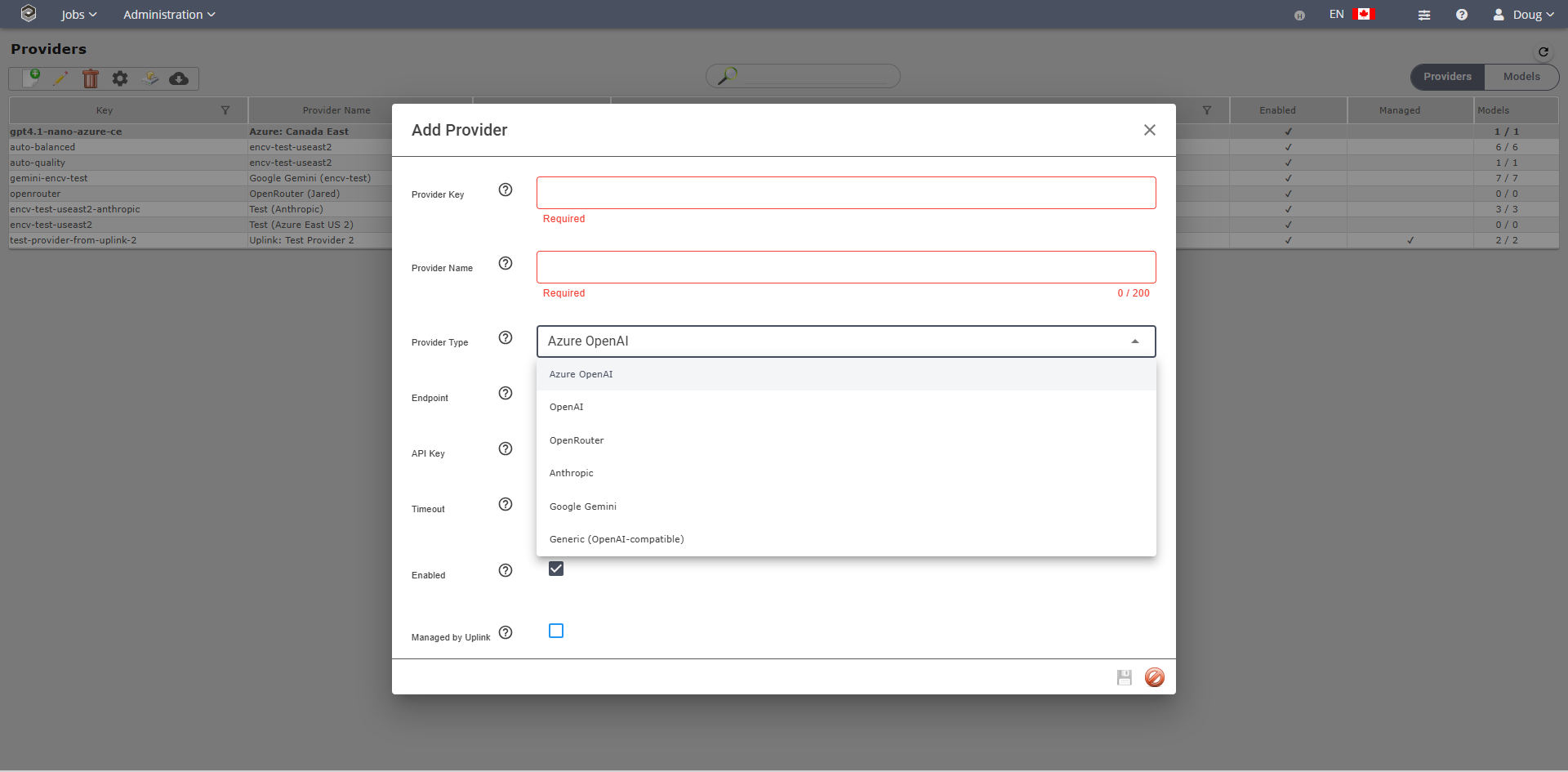Close the Add Provider dialog

1149,130
